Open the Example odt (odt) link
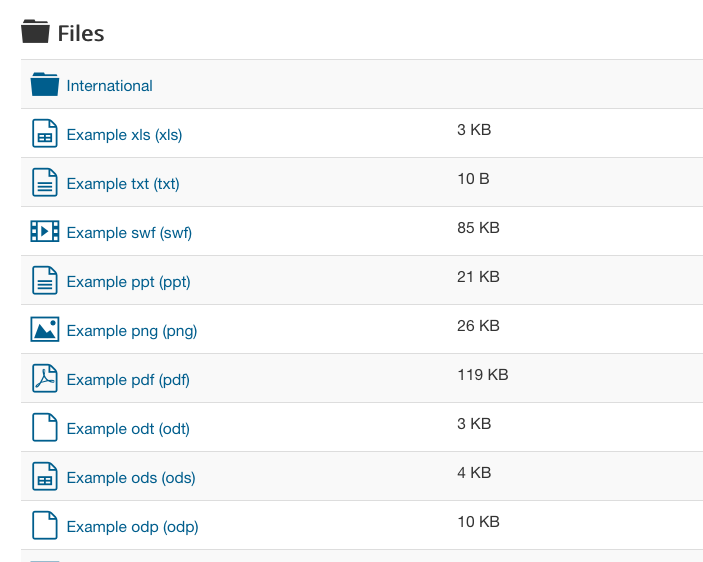703x562 pixels. tap(128, 429)
